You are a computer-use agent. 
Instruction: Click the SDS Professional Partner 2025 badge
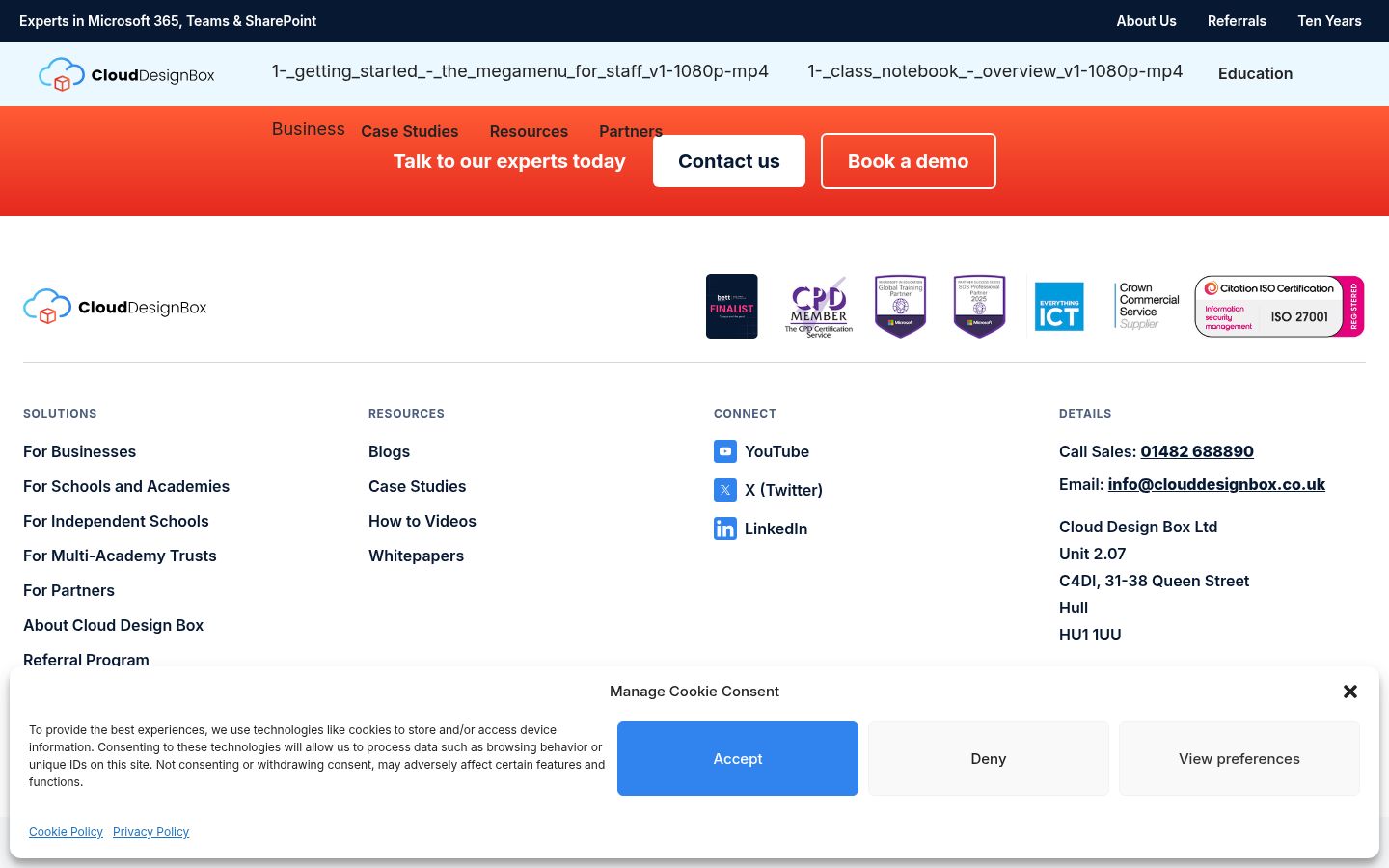click(979, 307)
